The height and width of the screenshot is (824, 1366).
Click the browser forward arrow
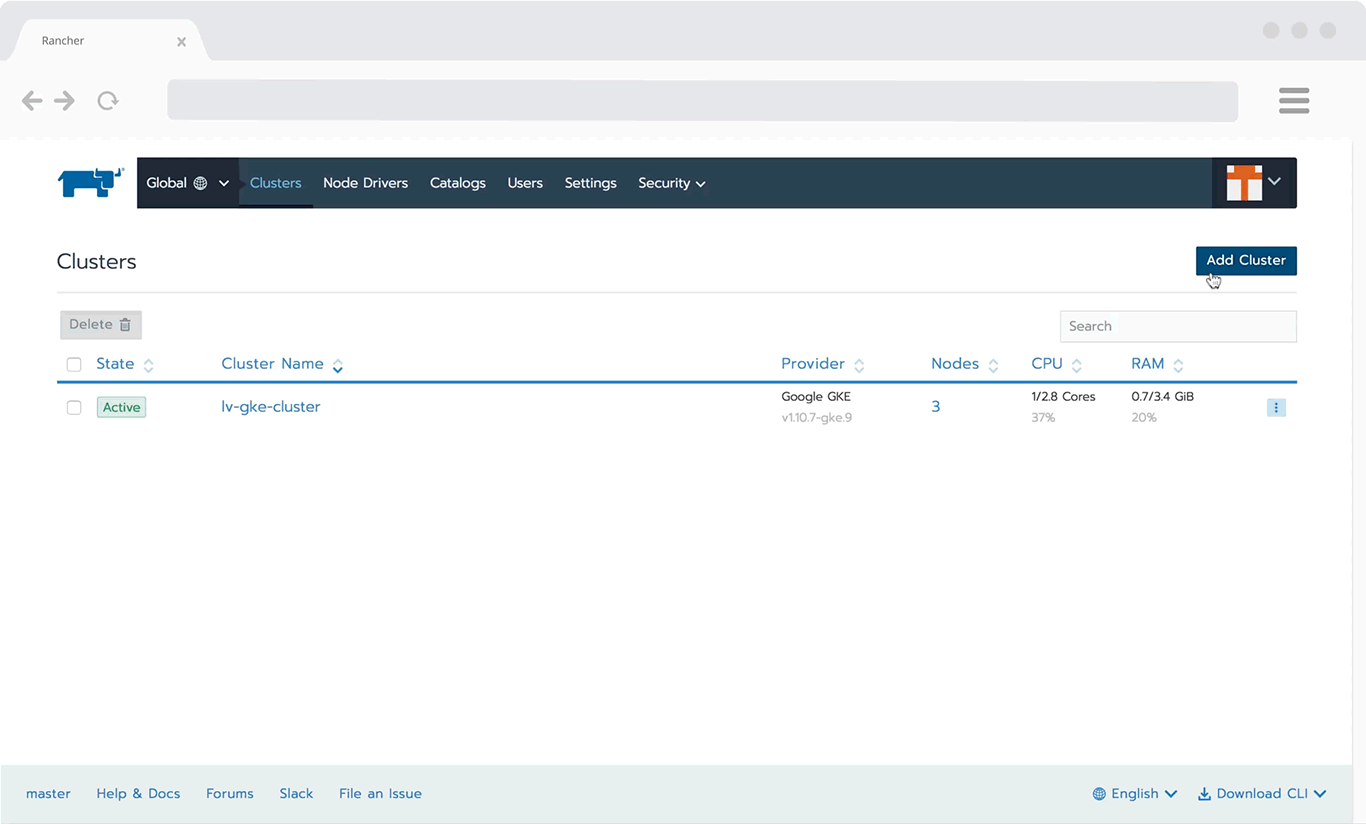coord(65,100)
